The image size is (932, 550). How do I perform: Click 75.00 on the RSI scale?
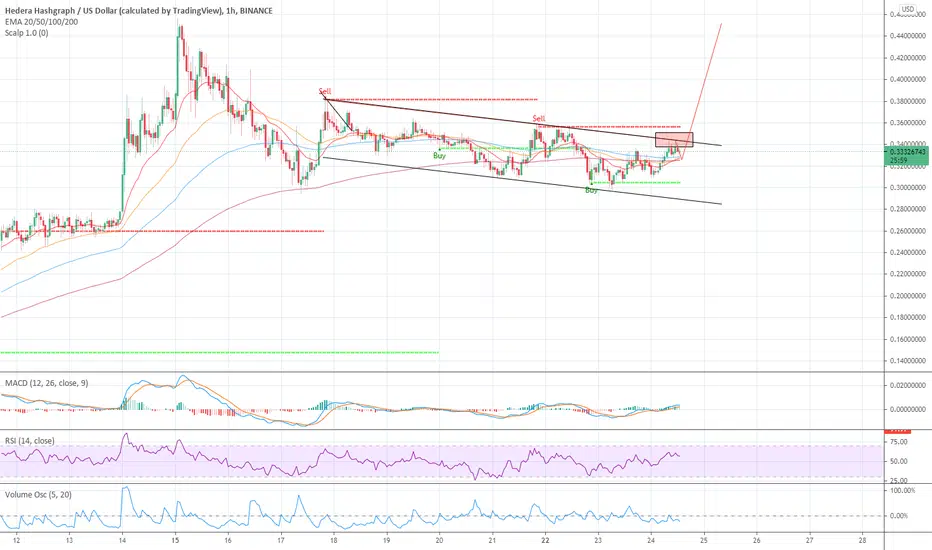899,442
